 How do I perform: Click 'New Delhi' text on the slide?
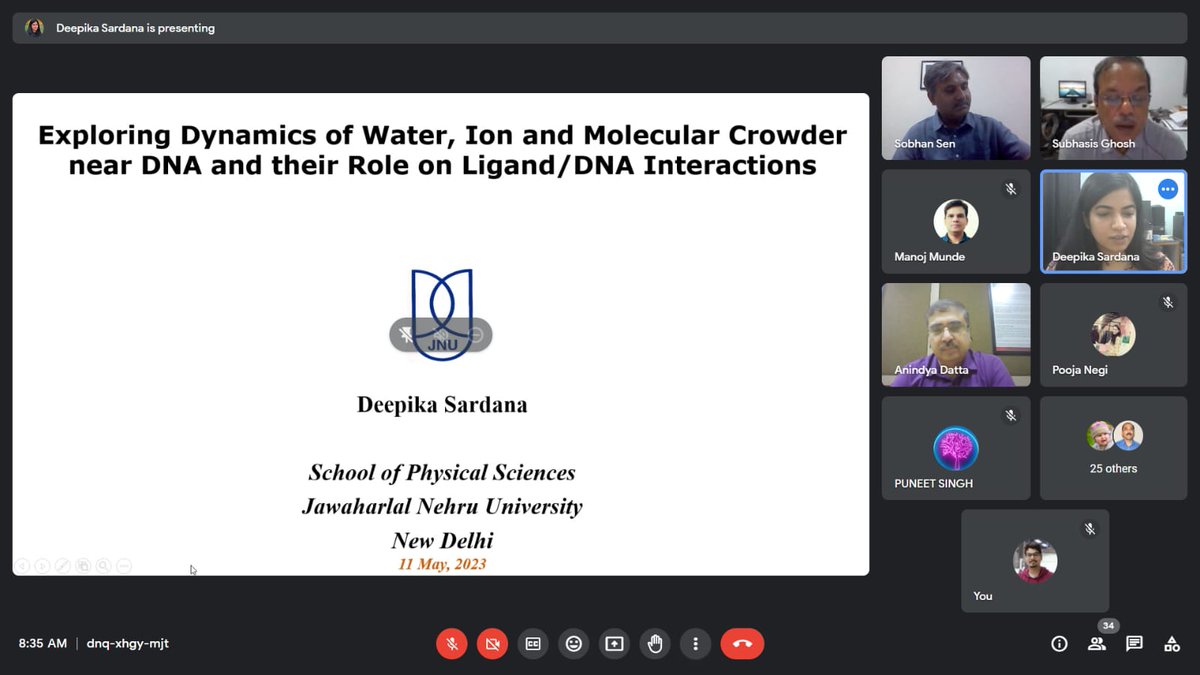pos(442,541)
